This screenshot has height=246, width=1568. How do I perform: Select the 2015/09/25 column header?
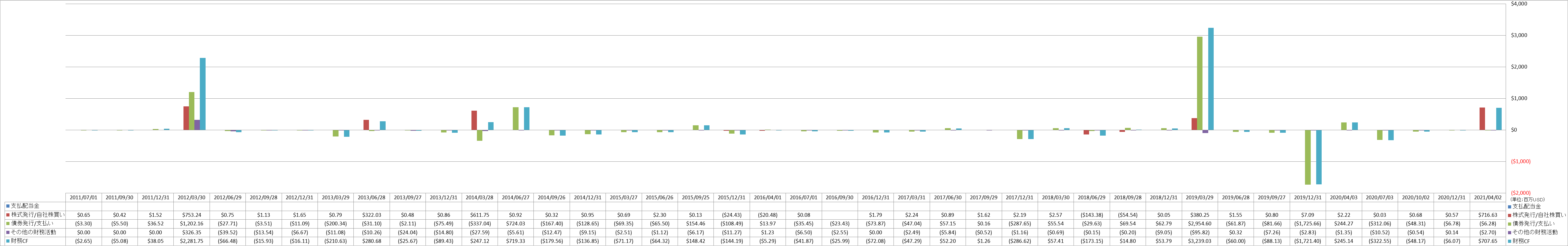coord(696,198)
